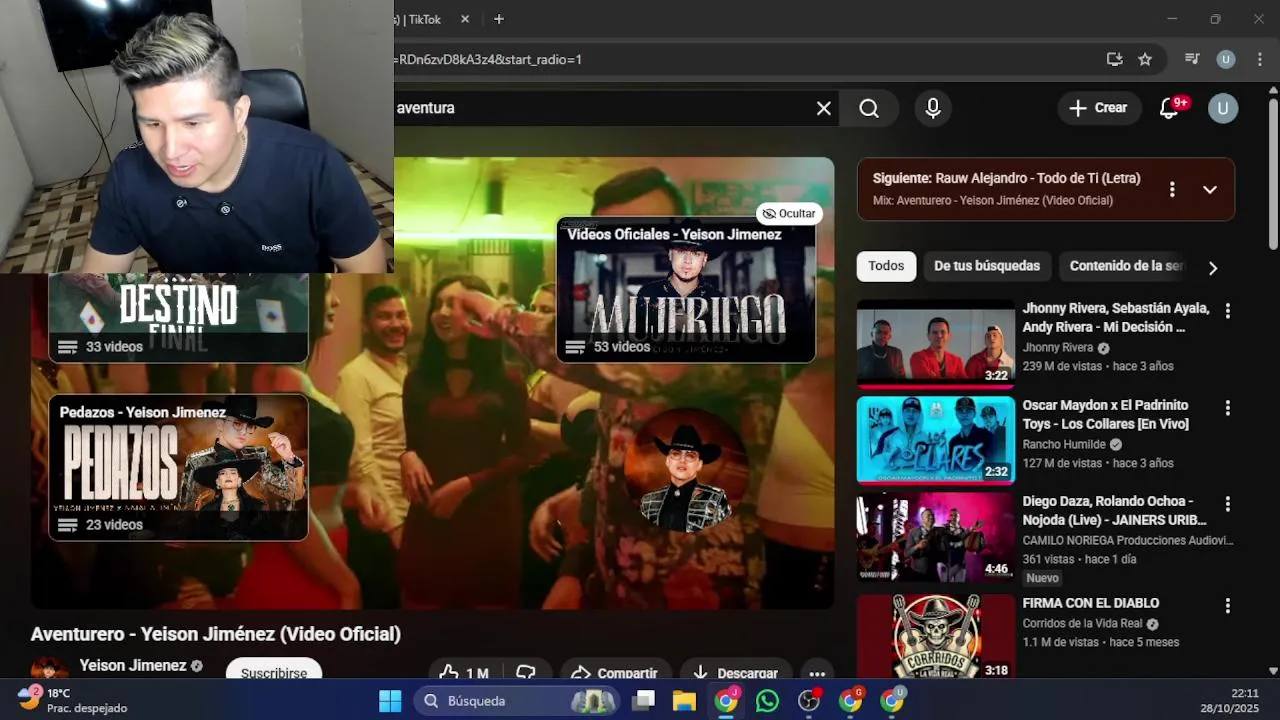Open Chrome three-dot menu
The width and height of the screenshot is (1280, 720).
point(1258,59)
